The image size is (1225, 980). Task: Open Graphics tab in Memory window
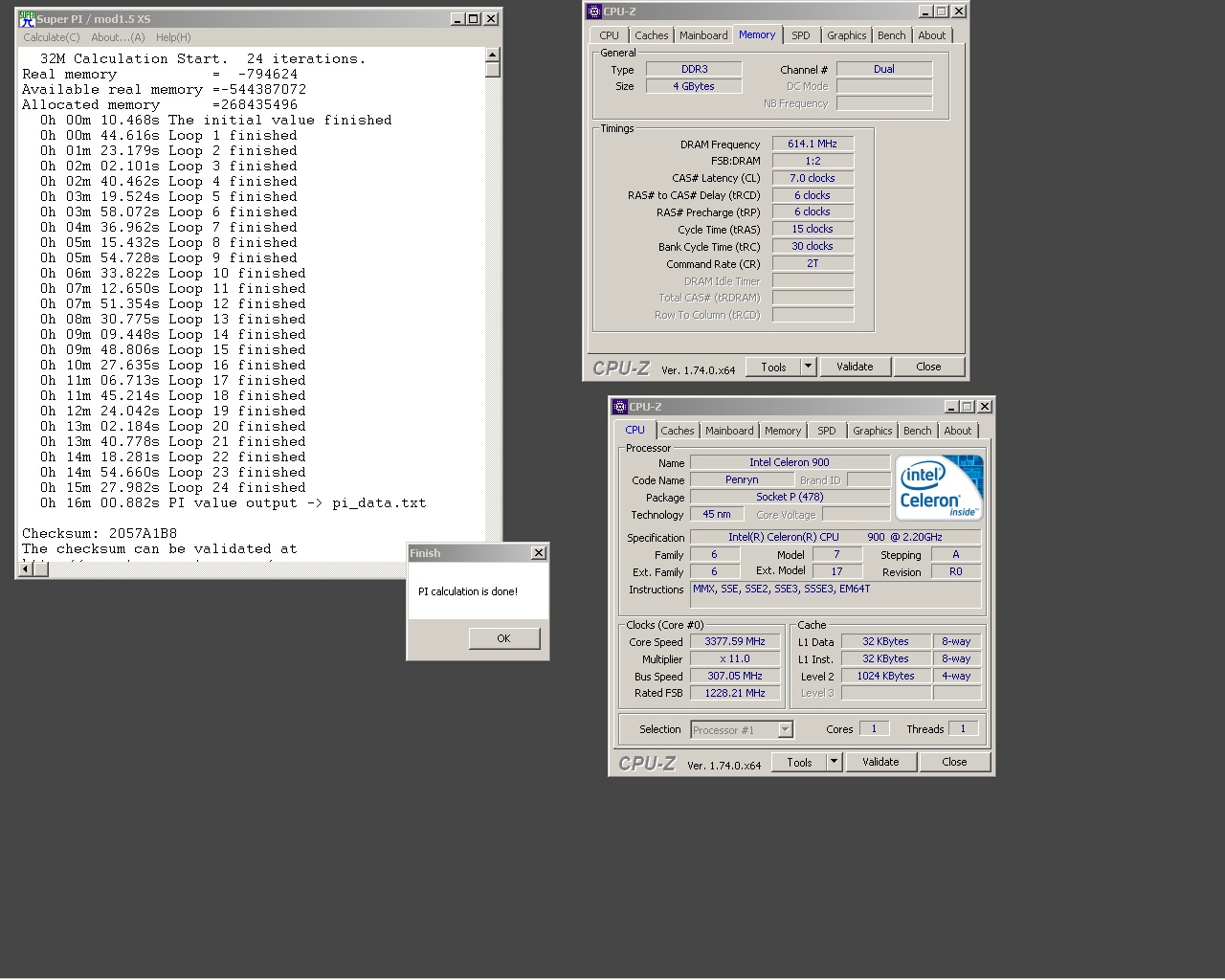point(847,35)
